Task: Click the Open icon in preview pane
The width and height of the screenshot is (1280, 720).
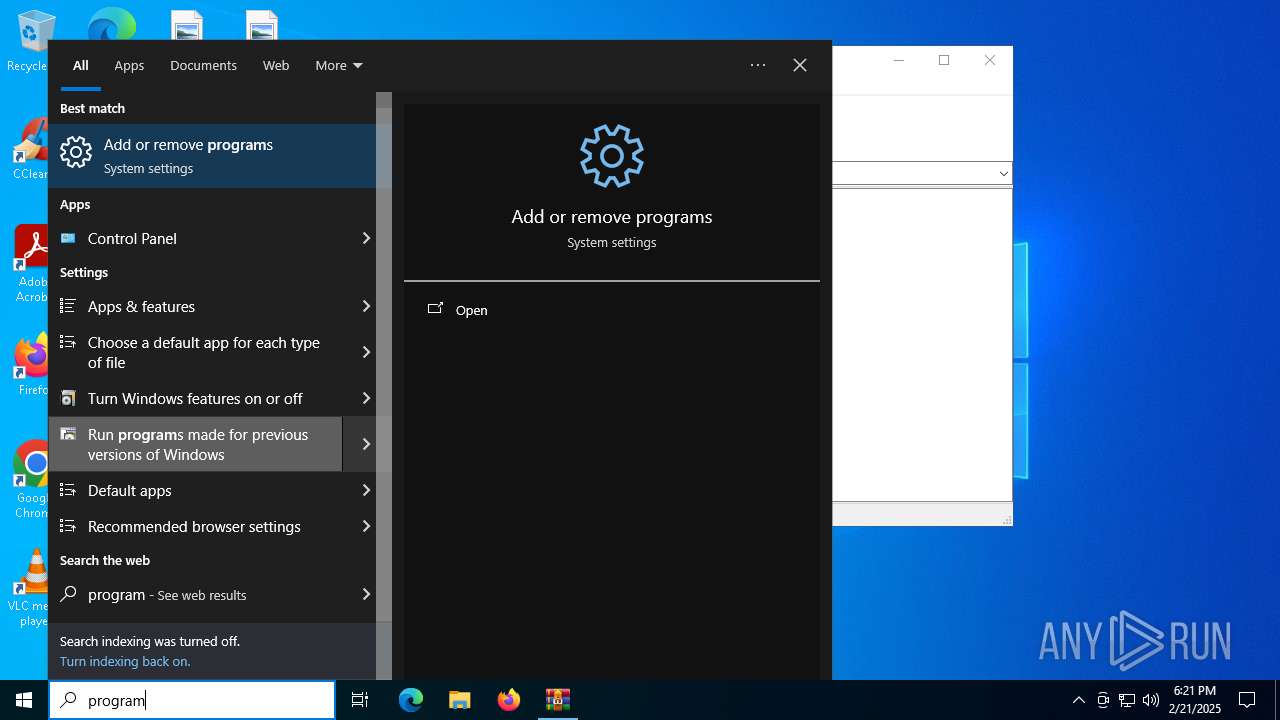Action: (x=435, y=309)
